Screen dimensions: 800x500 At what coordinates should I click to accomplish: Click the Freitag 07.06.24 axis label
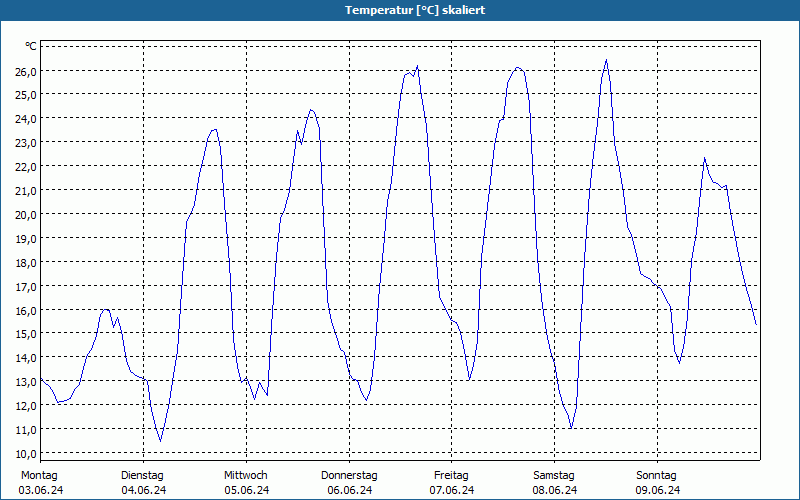coord(452,482)
